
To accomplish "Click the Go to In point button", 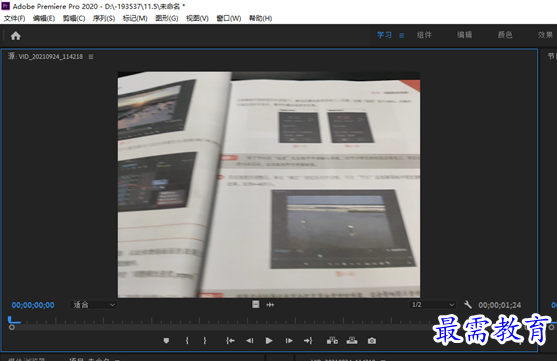I will point(230,341).
